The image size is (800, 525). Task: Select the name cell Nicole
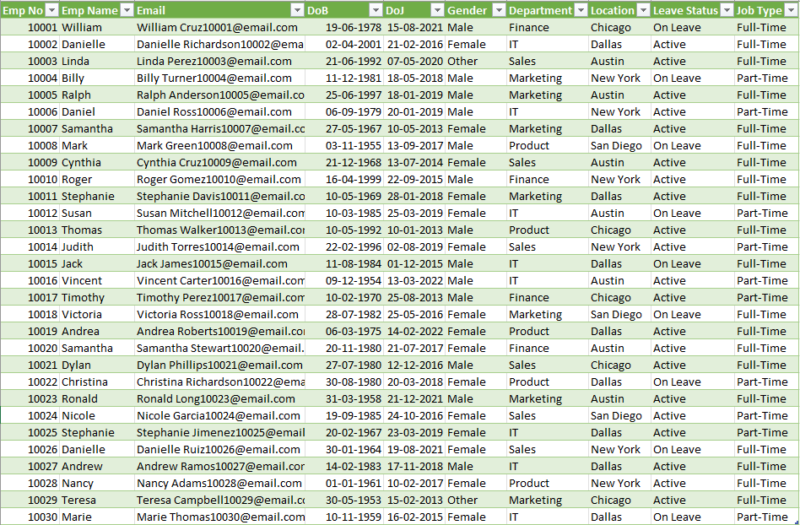(97, 415)
